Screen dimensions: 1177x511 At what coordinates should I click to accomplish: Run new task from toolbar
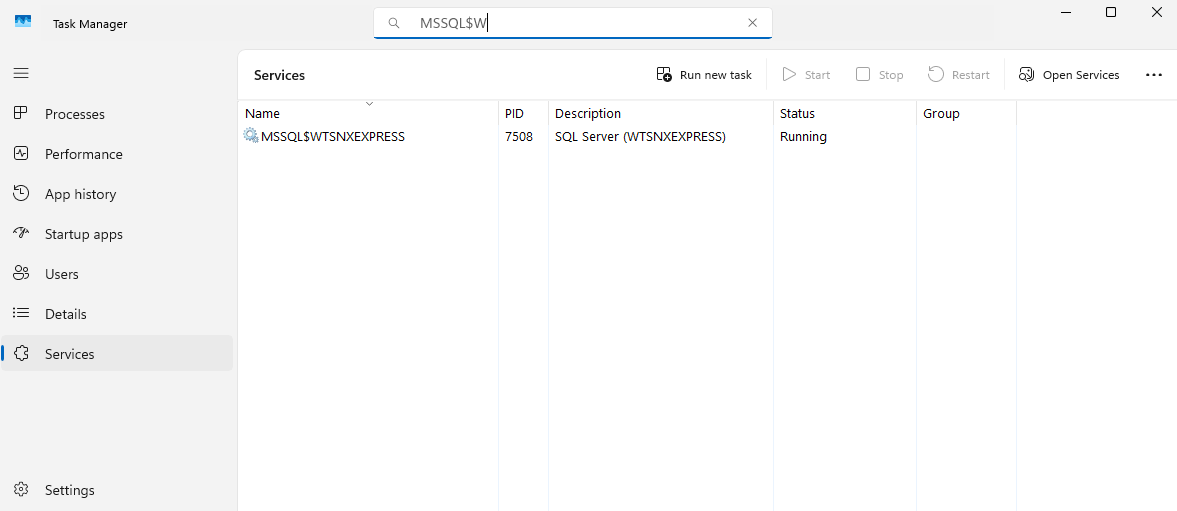coord(704,75)
